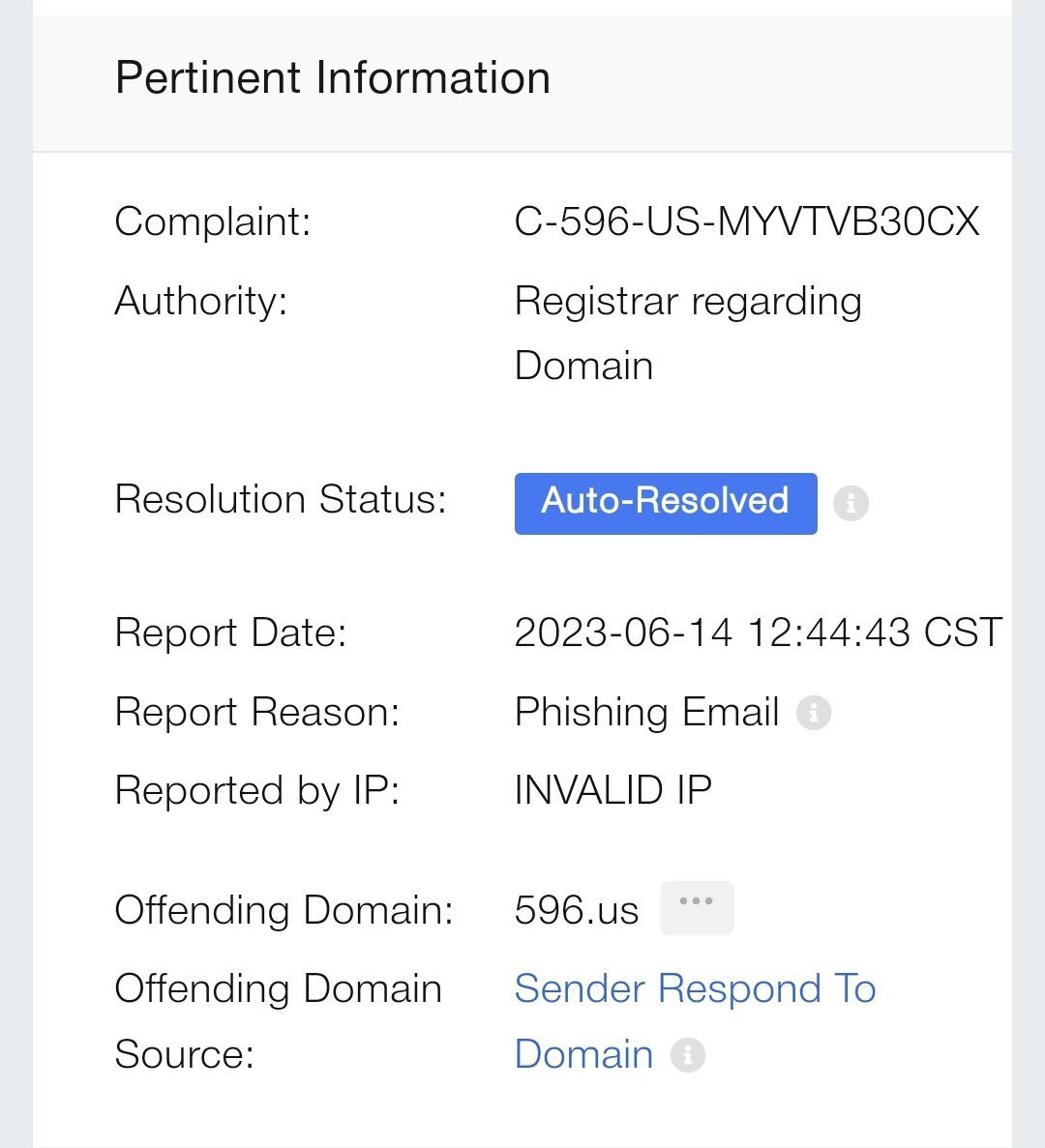The height and width of the screenshot is (1148, 1045).
Task: Click the info icon next to Phishing Email
Action: click(x=813, y=713)
